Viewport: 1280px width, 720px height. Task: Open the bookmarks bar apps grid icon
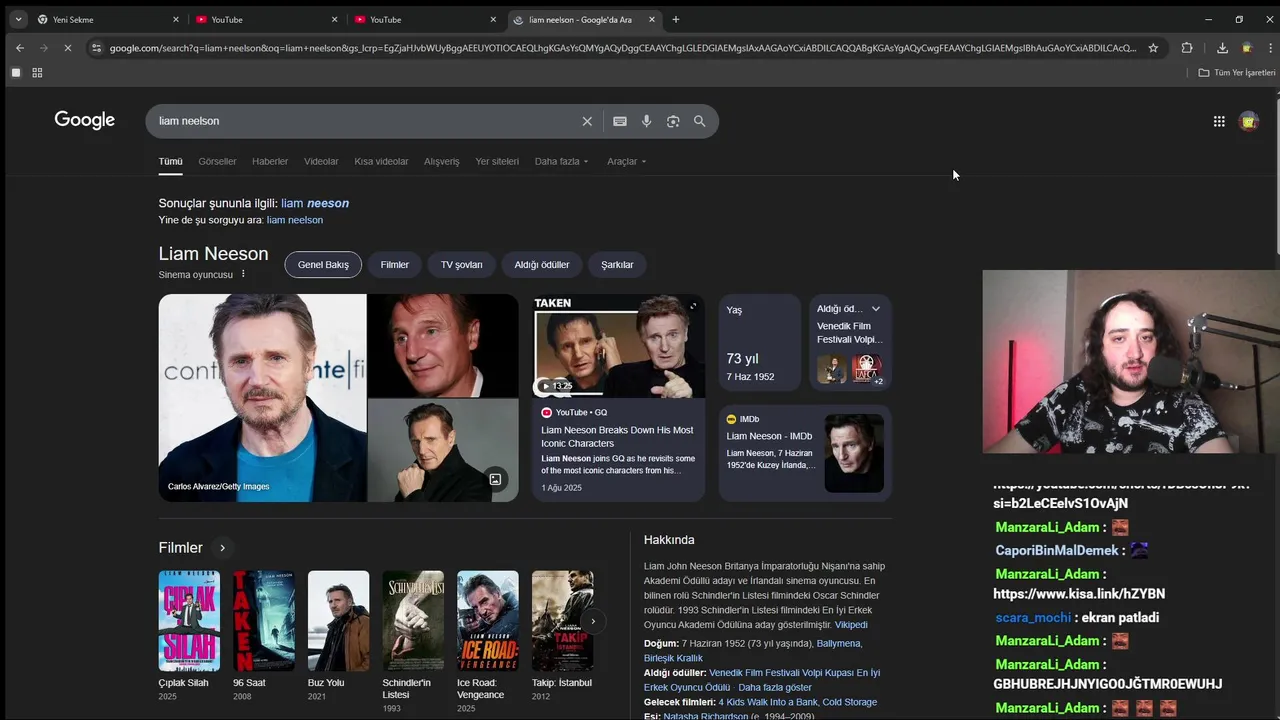point(37,73)
